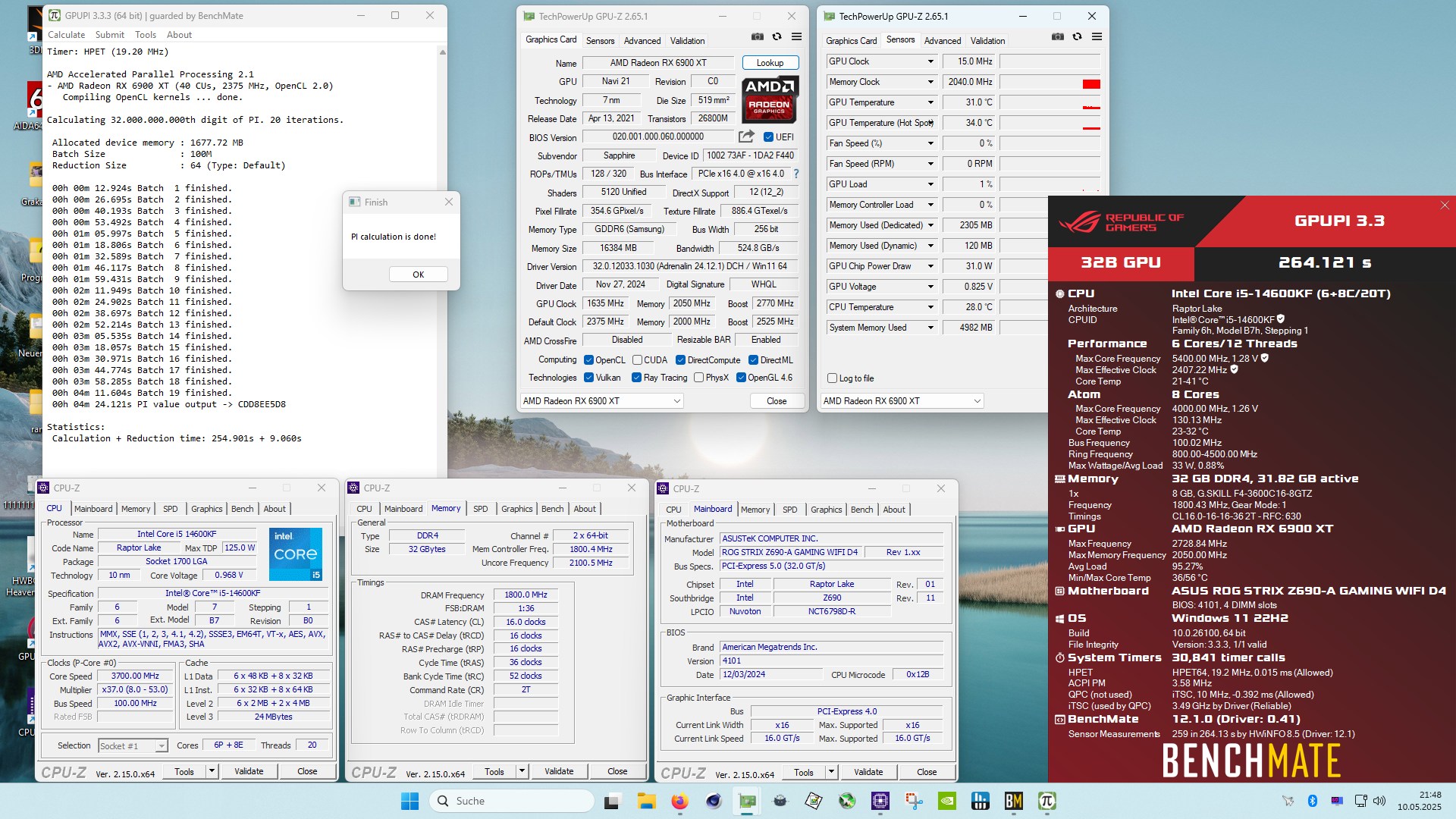Open Calculate menu in GPUPI
The width and height of the screenshot is (1456, 819).
(67, 35)
